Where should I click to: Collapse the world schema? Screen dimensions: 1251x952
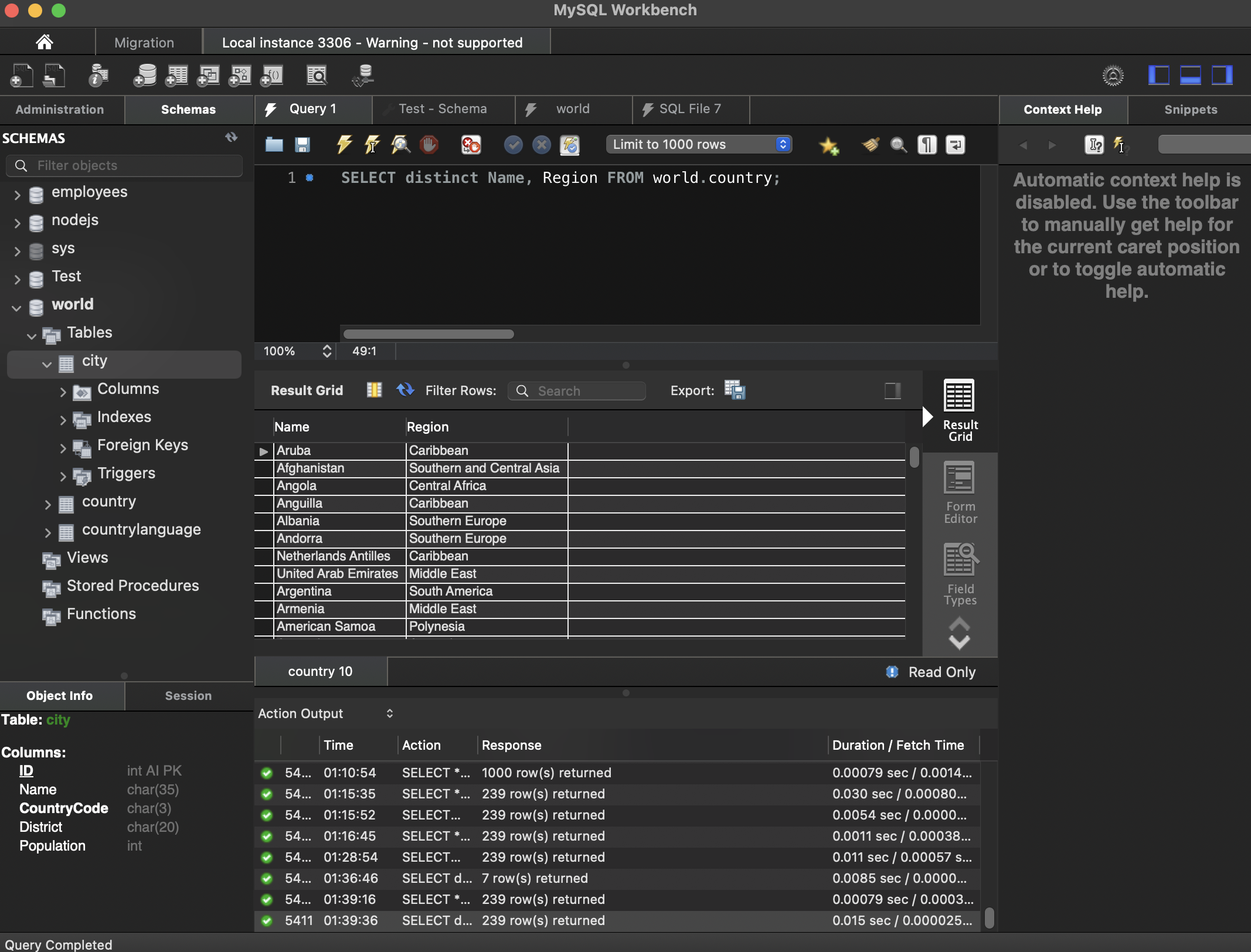click(x=16, y=307)
